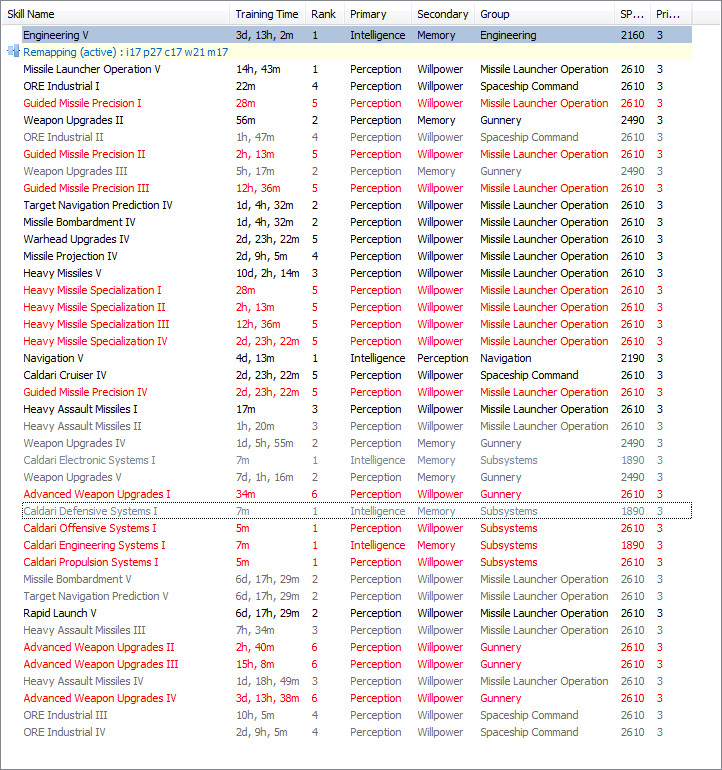The width and height of the screenshot is (722, 770).
Task: Sort by the Primary column header
Action: pyautogui.click(x=378, y=14)
